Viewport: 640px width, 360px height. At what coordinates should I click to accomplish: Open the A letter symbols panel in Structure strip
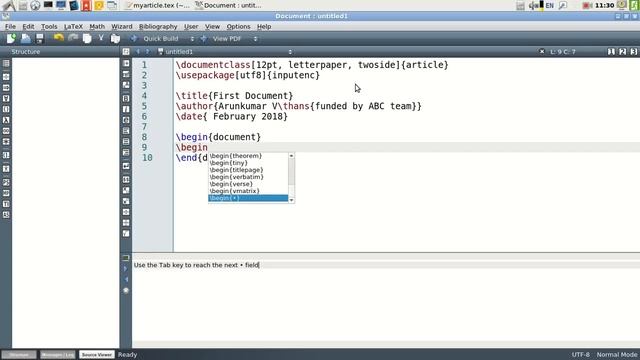[6, 120]
